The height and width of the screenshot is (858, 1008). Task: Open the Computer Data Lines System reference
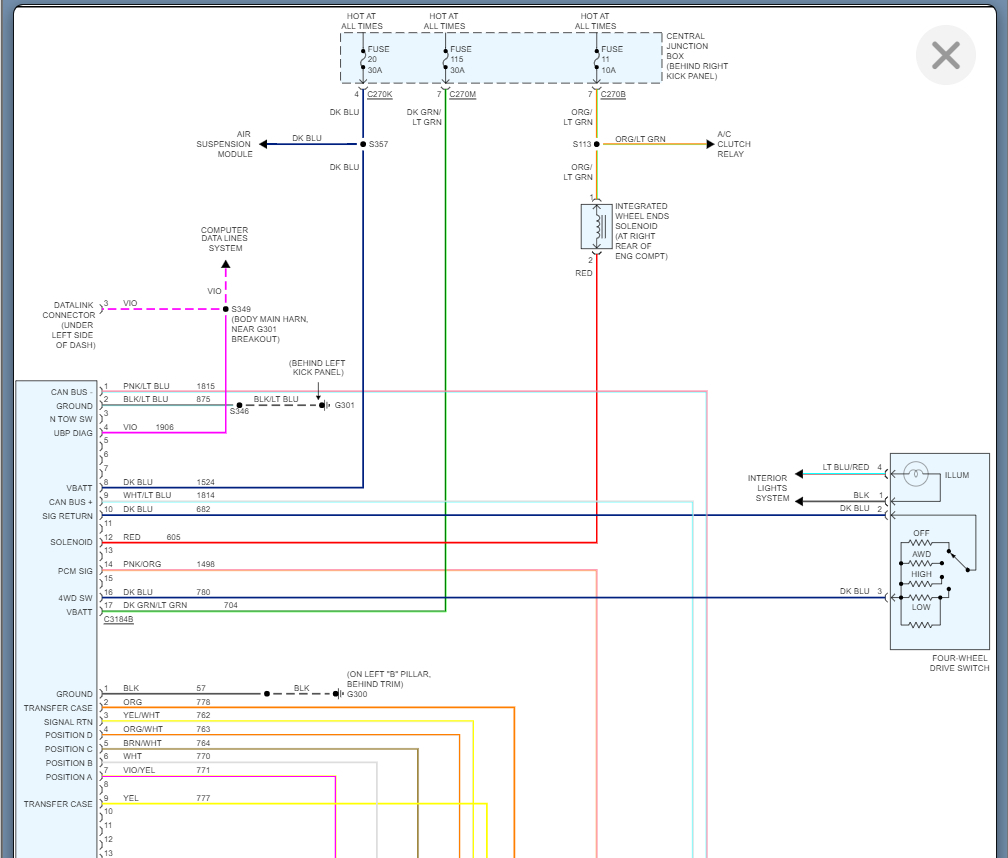click(x=224, y=239)
